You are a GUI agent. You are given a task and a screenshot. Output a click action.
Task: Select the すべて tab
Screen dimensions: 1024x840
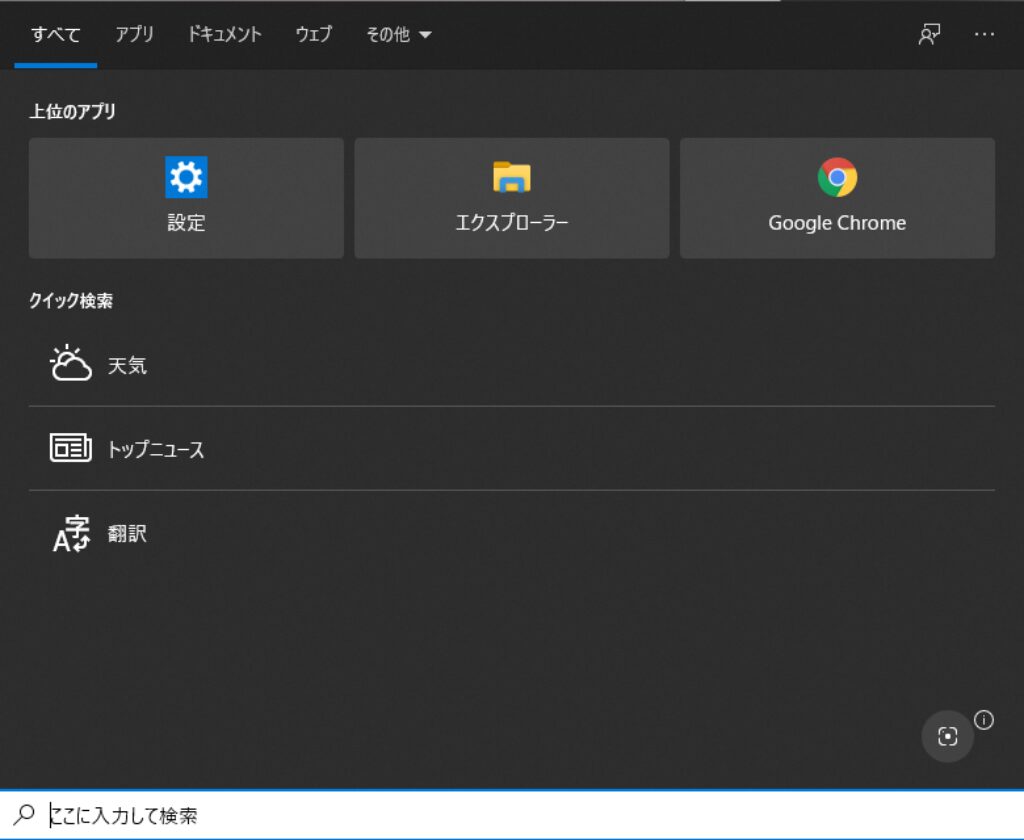pyautogui.click(x=56, y=34)
